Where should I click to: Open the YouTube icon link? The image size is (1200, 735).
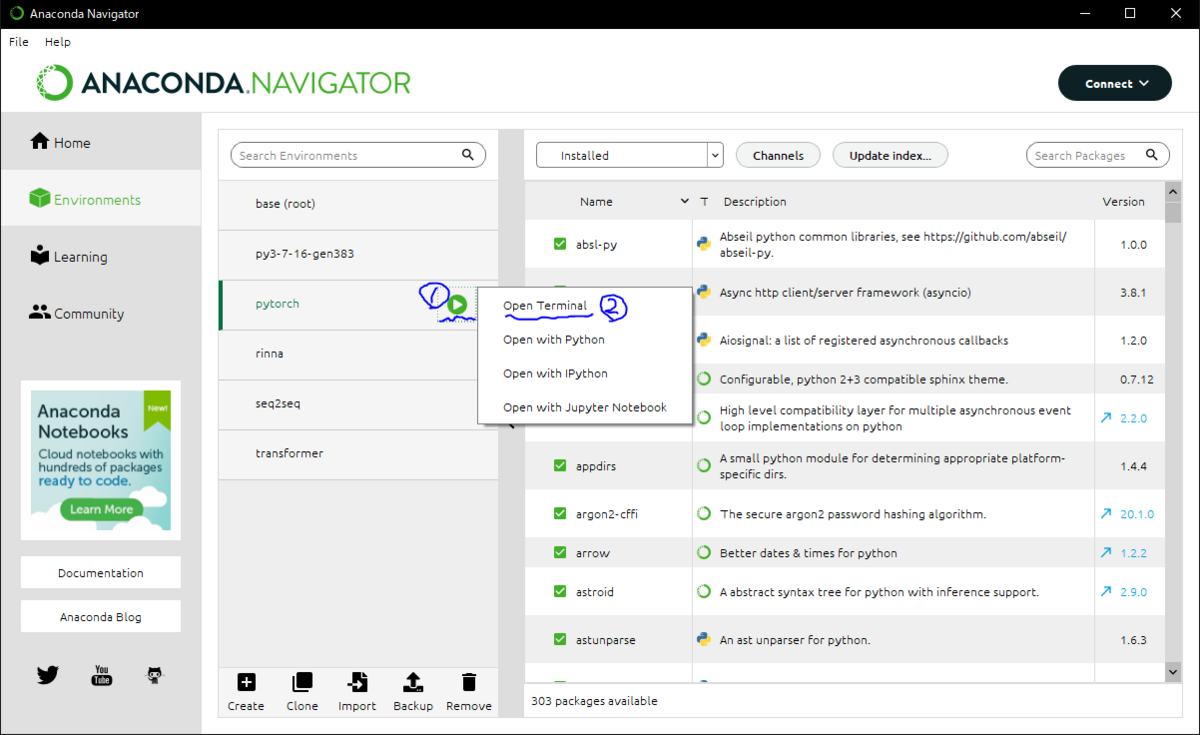tap(102, 675)
